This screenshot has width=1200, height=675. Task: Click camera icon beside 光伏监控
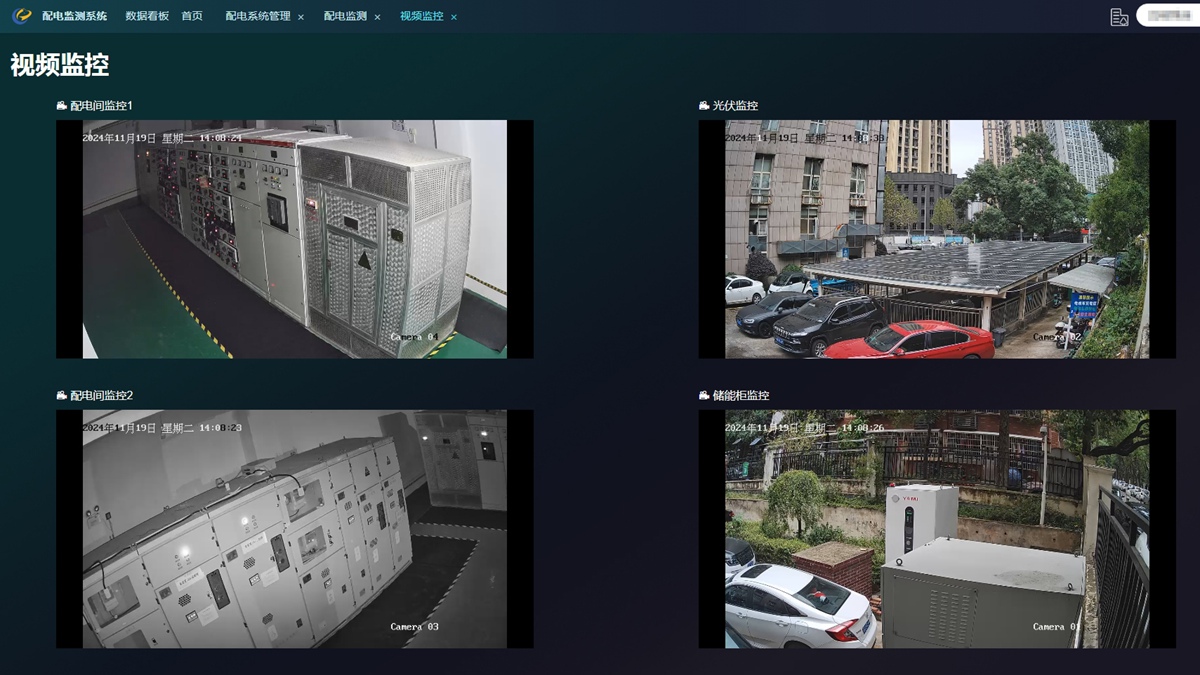704,106
